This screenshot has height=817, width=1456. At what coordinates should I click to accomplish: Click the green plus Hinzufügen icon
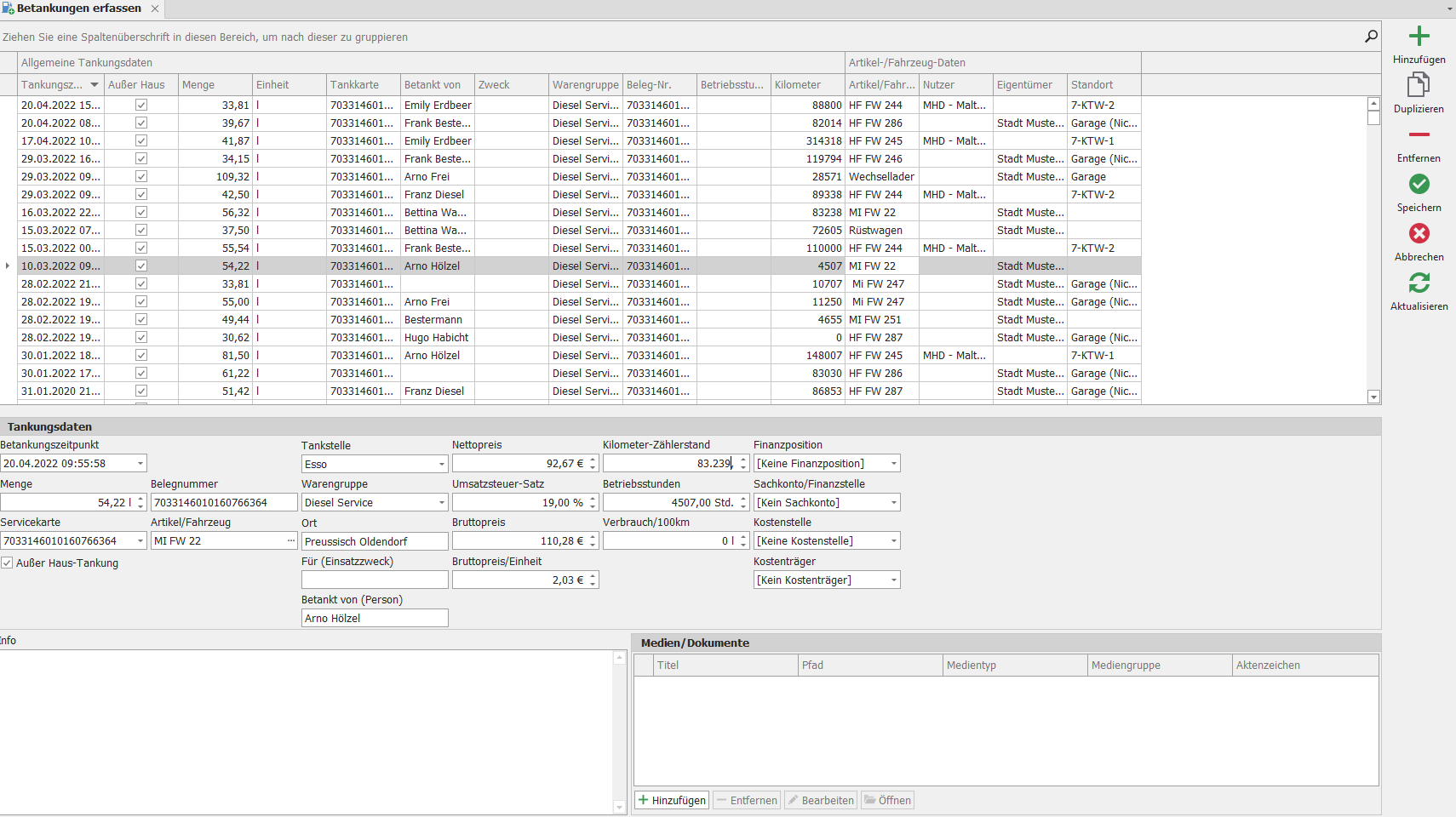point(1419,37)
